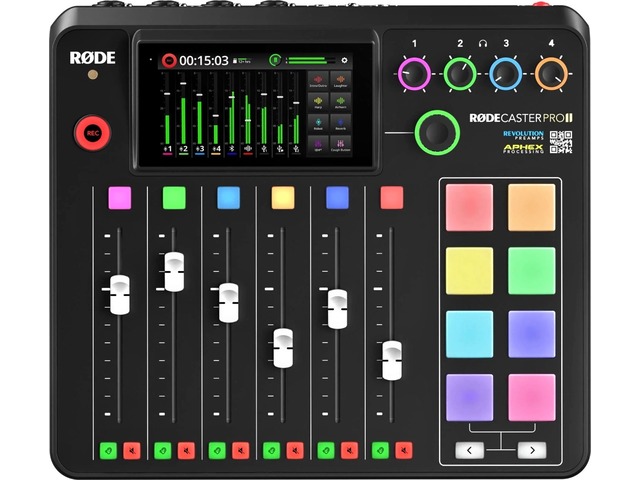The height and width of the screenshot is (480, 640).
Task: Mute the light blue channel with red button
Action: [240, 451]
